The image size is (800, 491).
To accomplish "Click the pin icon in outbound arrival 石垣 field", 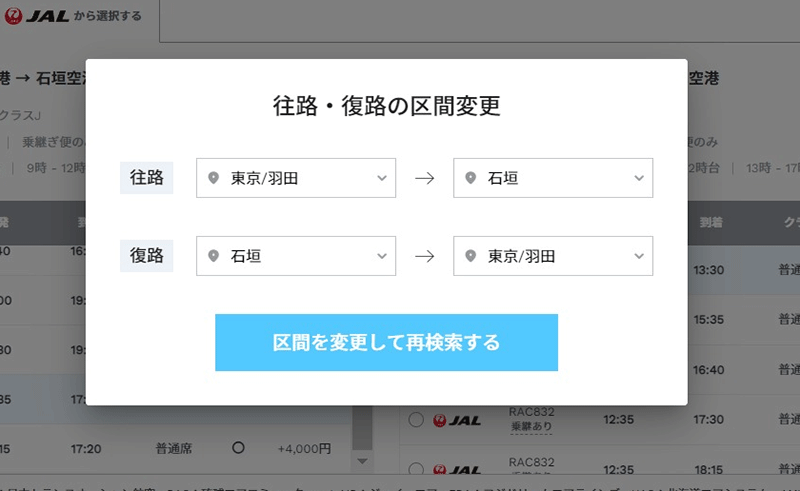I will click(x=469, y=179).
